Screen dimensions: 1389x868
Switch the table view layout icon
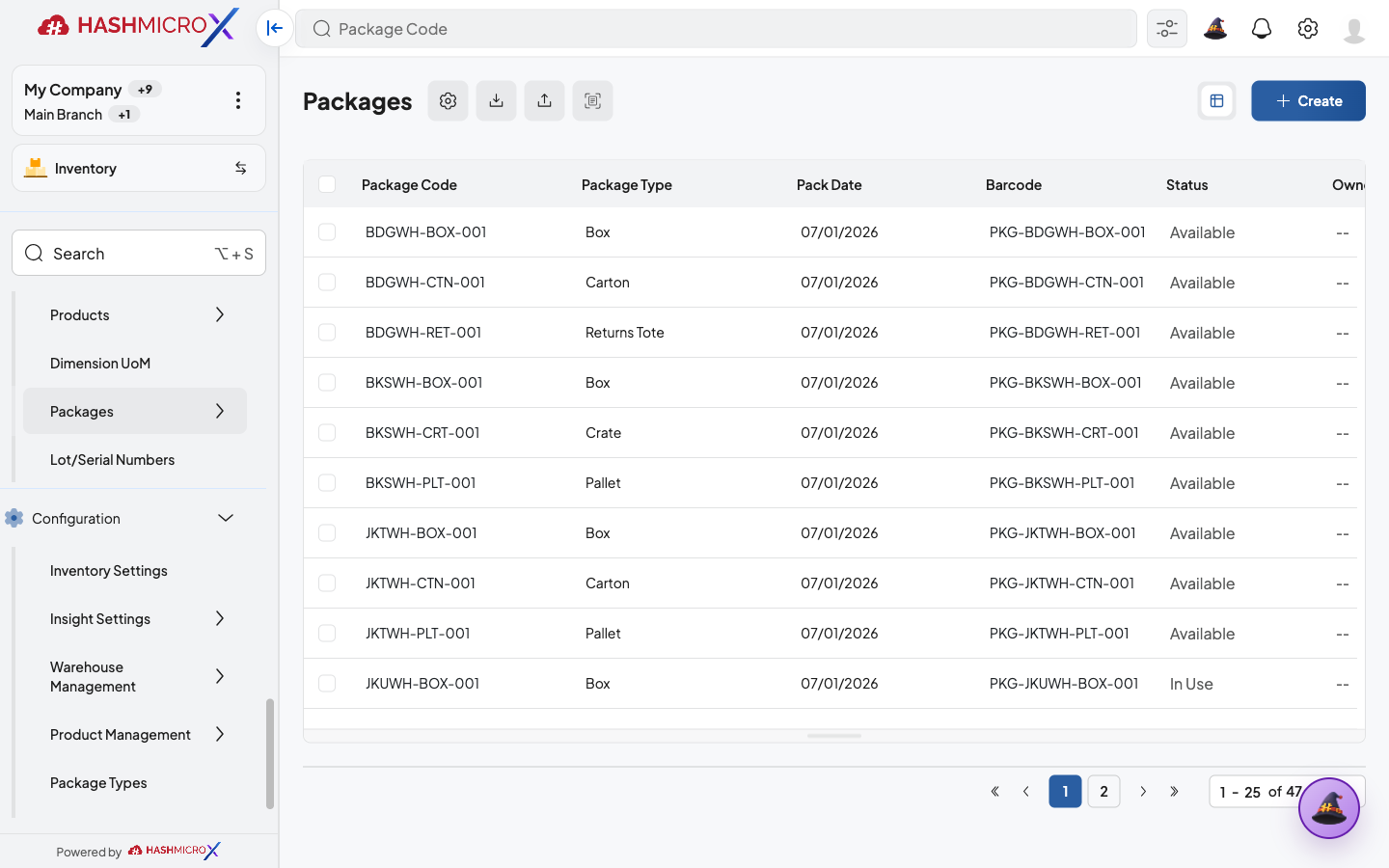(1216, 100)
